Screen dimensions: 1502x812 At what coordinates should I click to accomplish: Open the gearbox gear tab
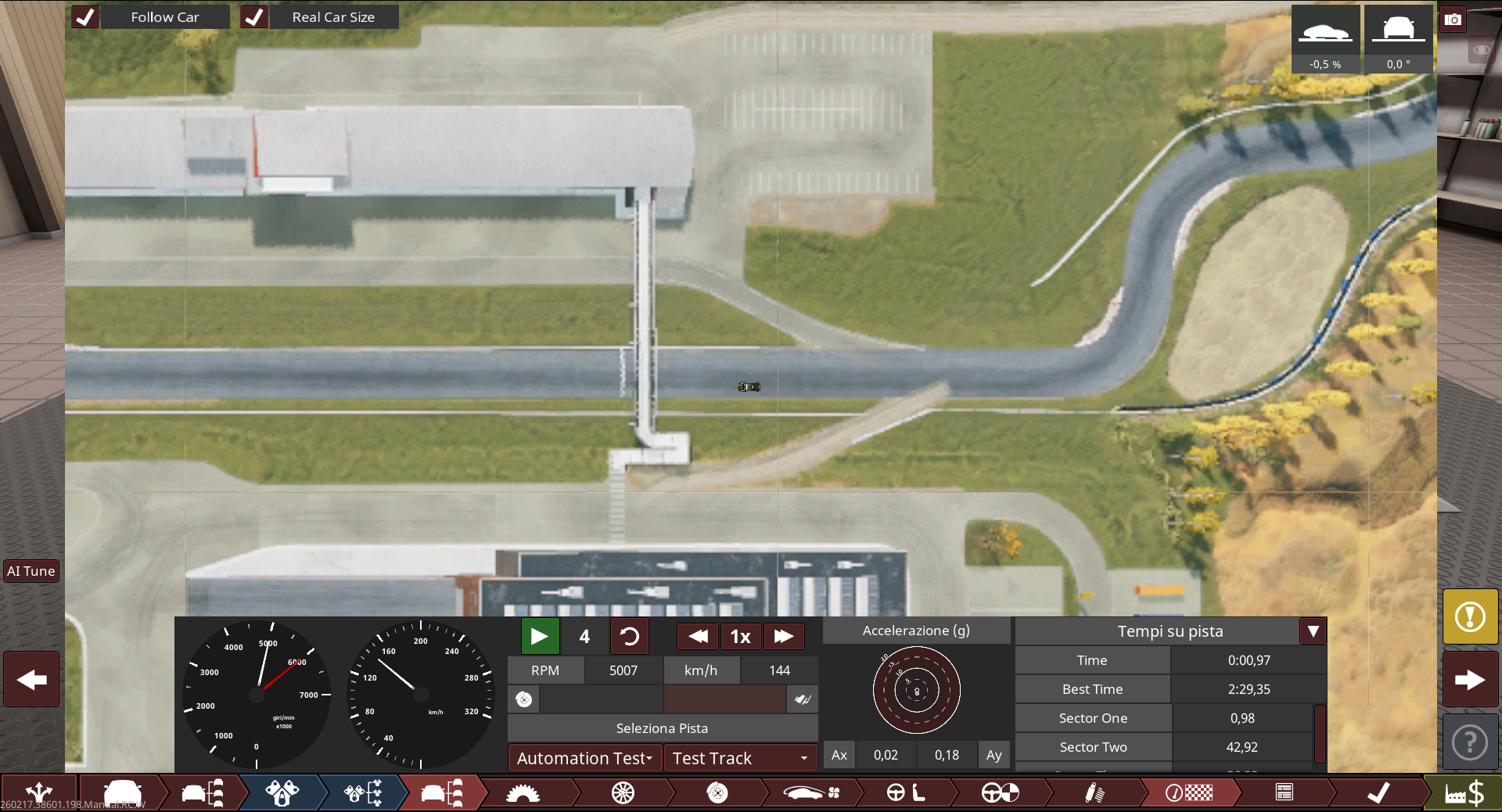click(x=523, y=792)
